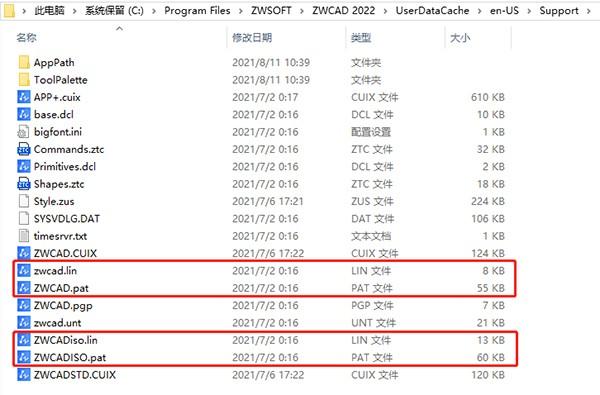Image resolution: width=600 pixels, height=395 pixels.
Task: Select the file name ZWCADISO.pat
Action: [70, 357]
